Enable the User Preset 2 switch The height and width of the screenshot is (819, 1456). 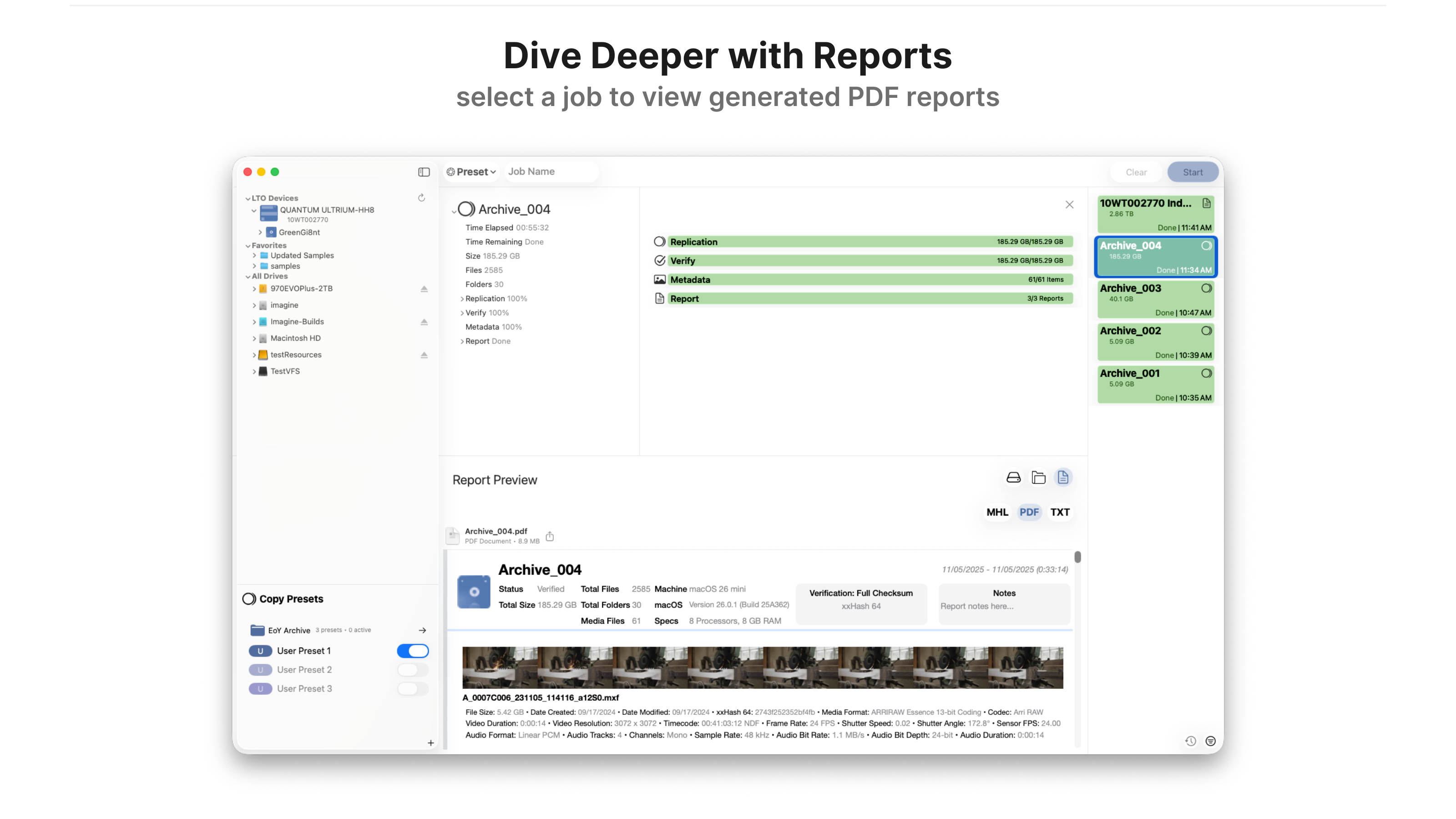(x=413, y=670)
